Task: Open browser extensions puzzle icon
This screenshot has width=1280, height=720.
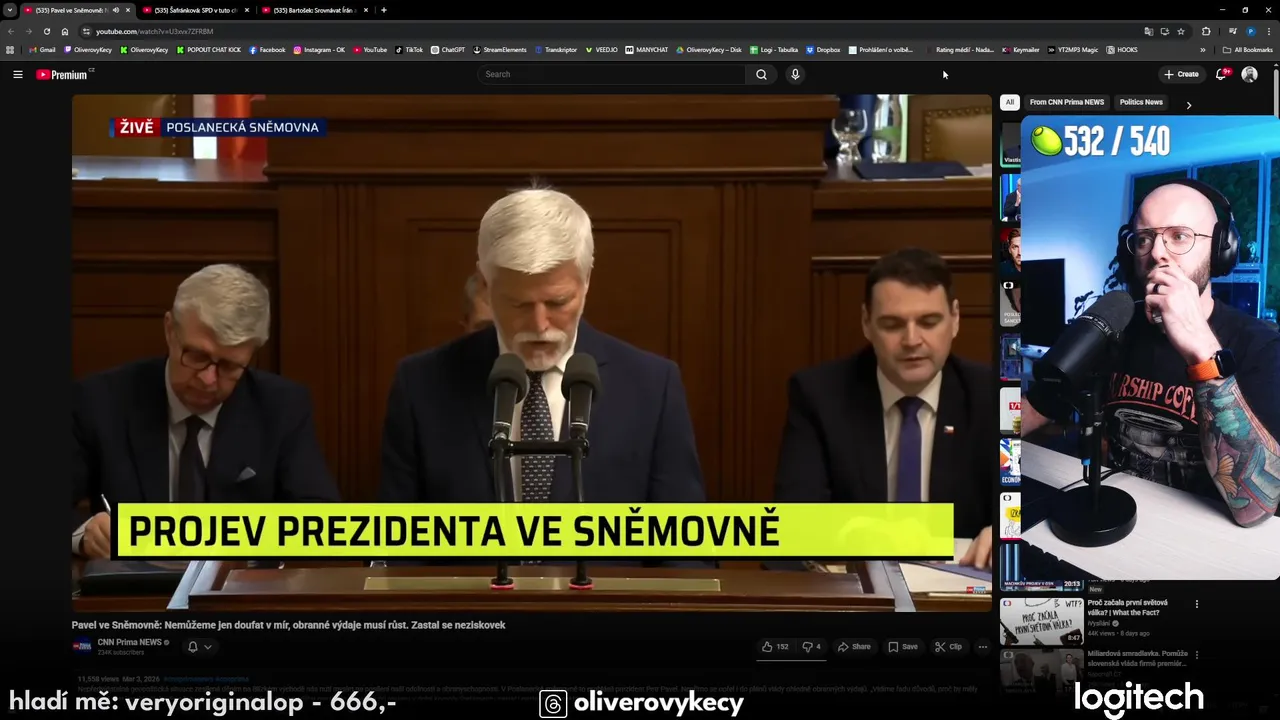Action: 1206,31
